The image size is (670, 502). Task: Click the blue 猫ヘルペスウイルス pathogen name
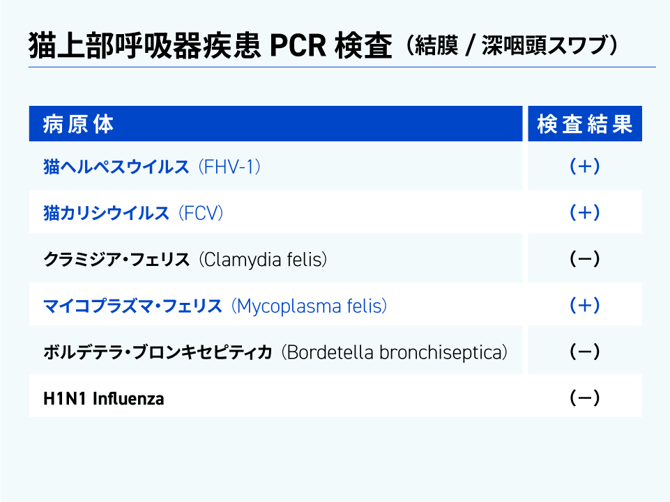[116, 167]
